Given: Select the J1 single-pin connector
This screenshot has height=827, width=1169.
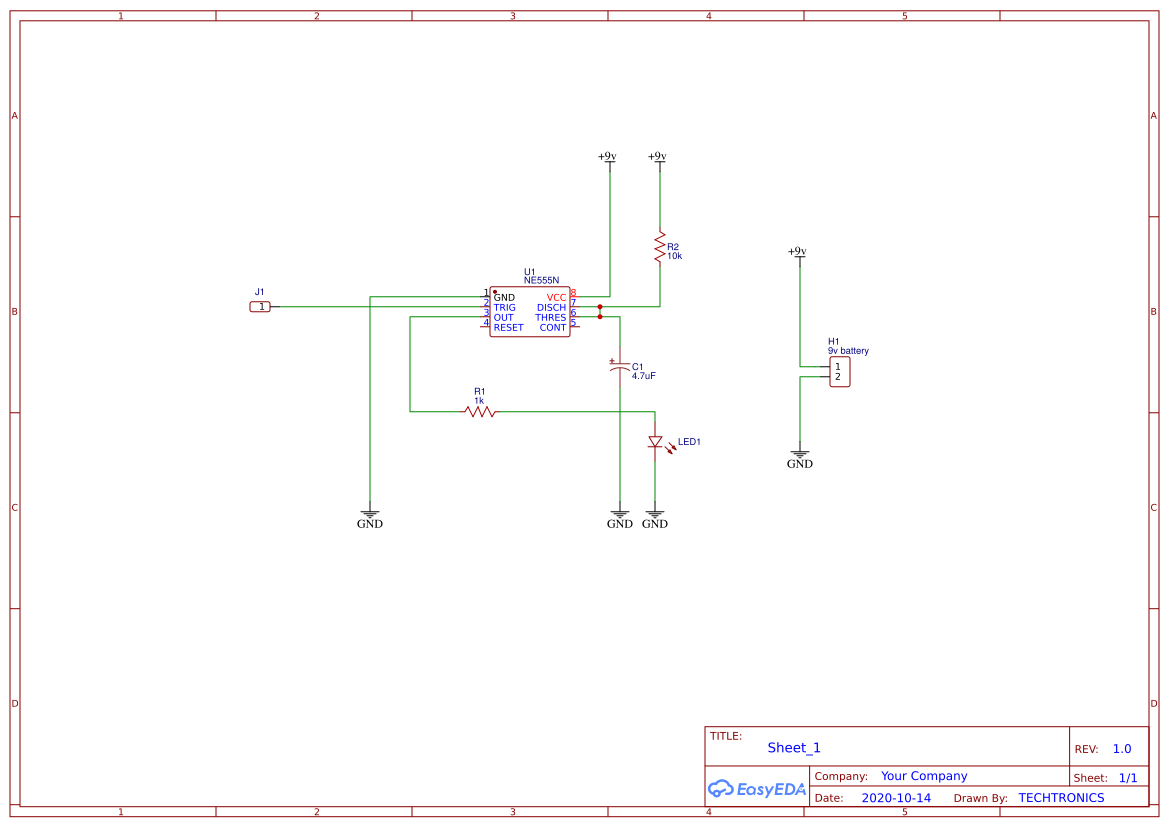Looking at the screenshot, I should 260,306.
